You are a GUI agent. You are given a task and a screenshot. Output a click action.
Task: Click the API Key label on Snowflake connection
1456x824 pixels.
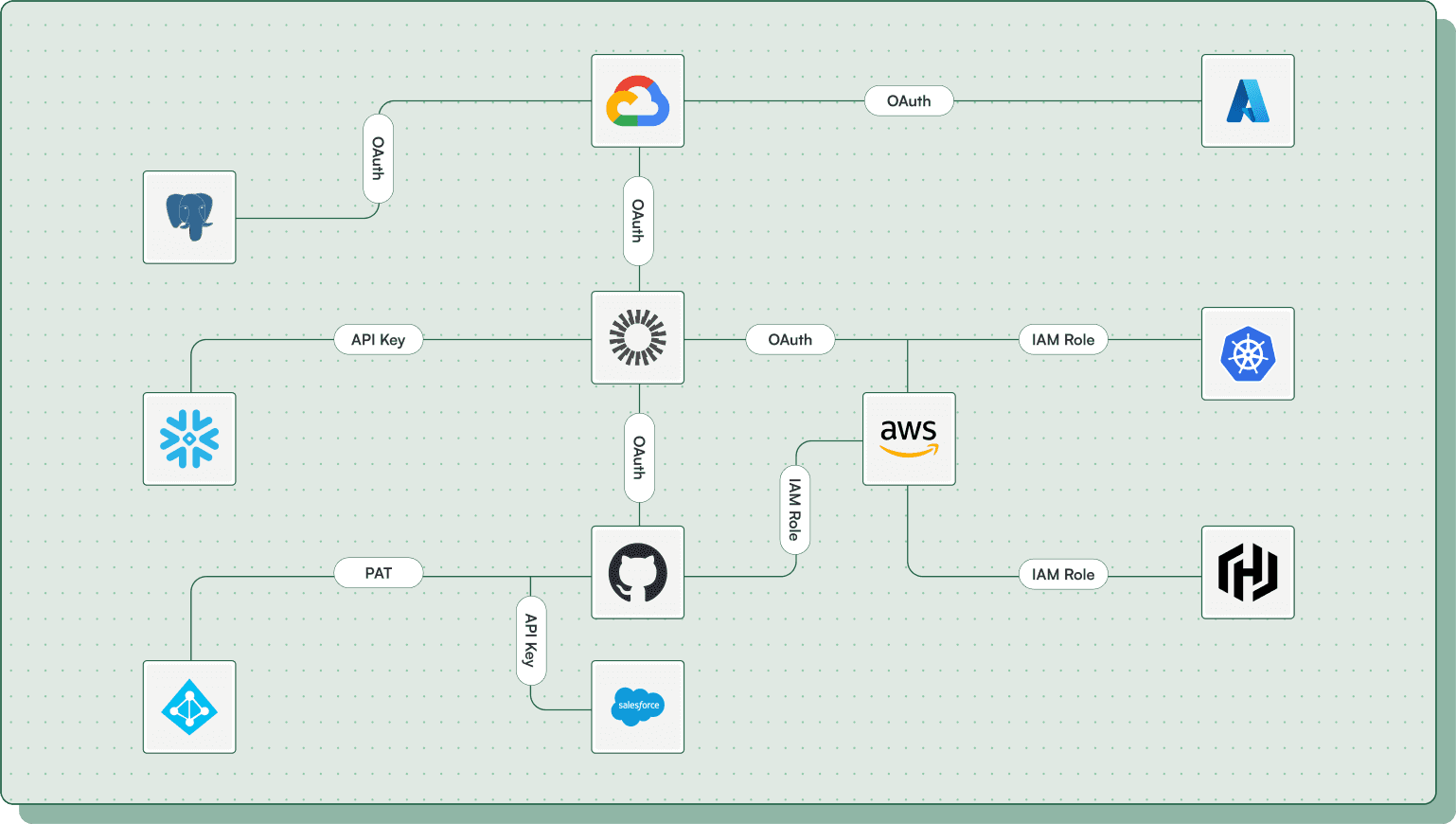[x=379, y=339]
